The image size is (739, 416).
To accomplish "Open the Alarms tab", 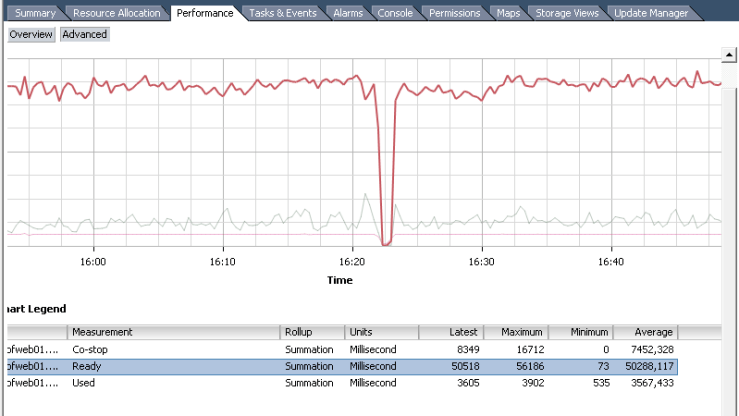I will (x=348, y=13).
